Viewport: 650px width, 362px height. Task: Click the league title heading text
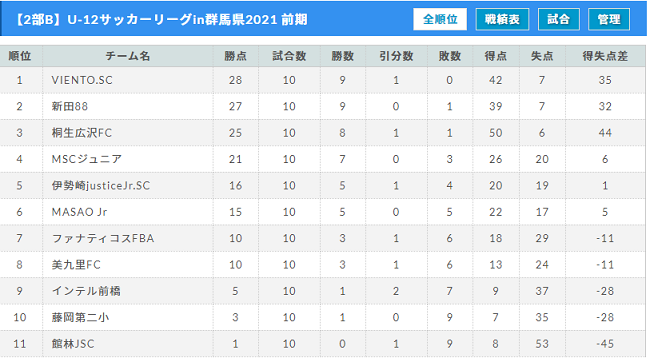(160, 19)
